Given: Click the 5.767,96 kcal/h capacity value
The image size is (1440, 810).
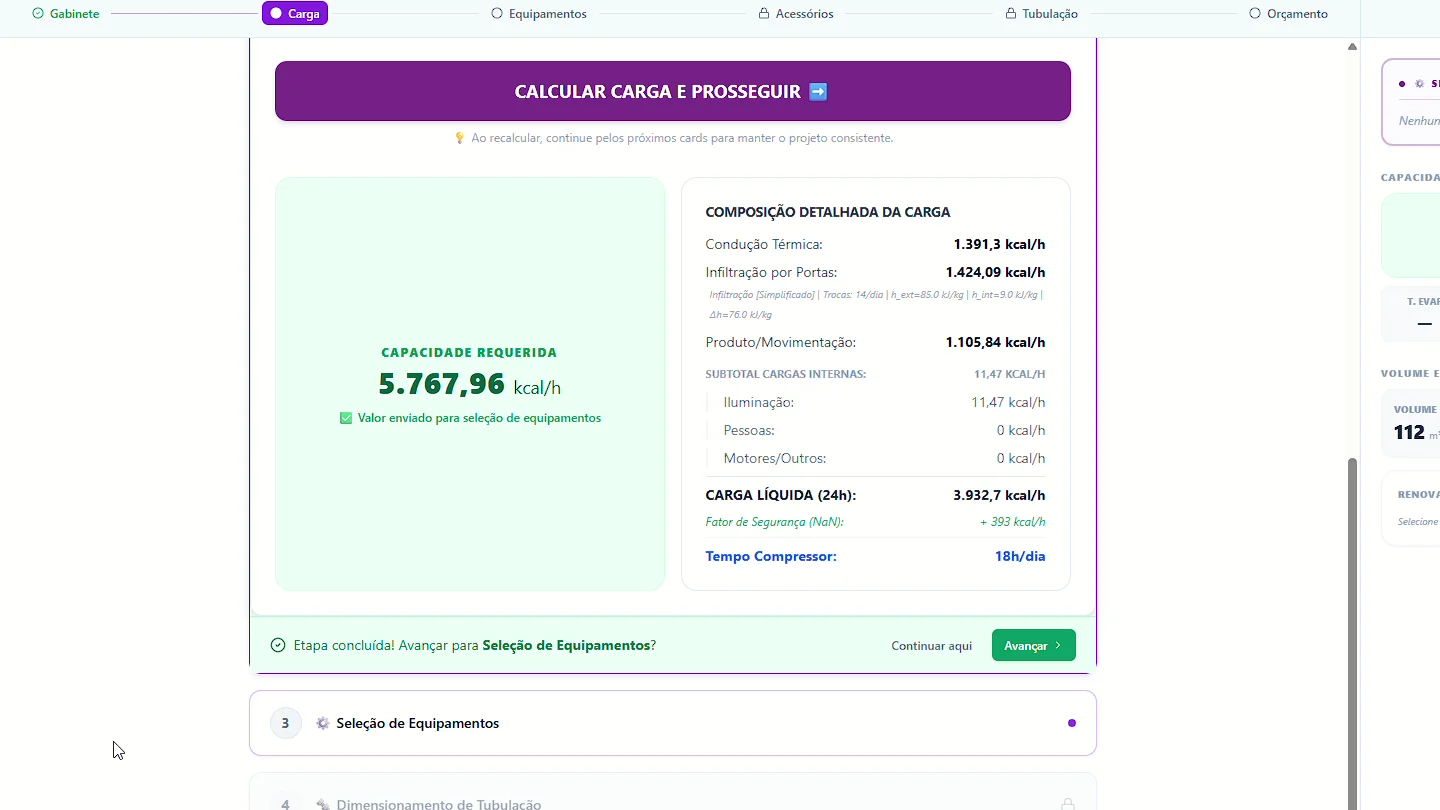Looking at the screenshot, I should tap(470, 384).
